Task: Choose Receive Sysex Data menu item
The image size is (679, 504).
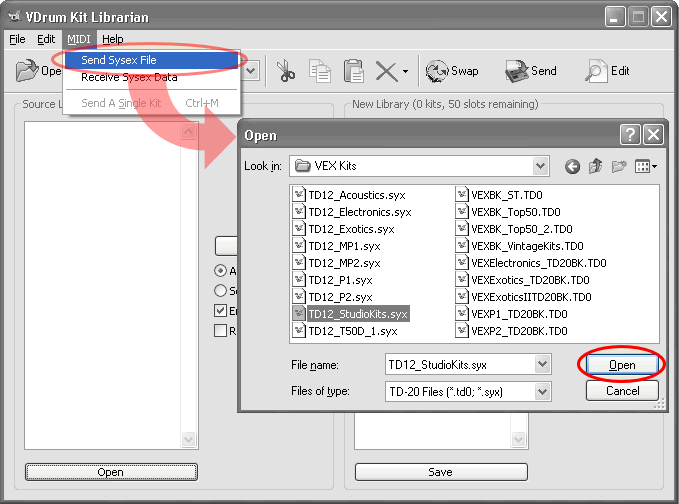Action: click(x=129, y=77)
